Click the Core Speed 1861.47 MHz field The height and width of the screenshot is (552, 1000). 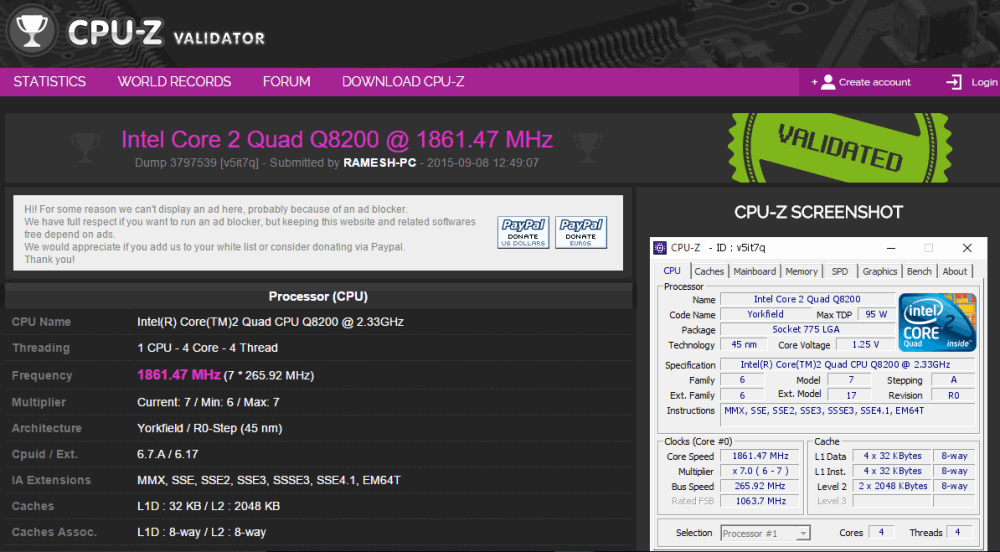click(761, 456)
